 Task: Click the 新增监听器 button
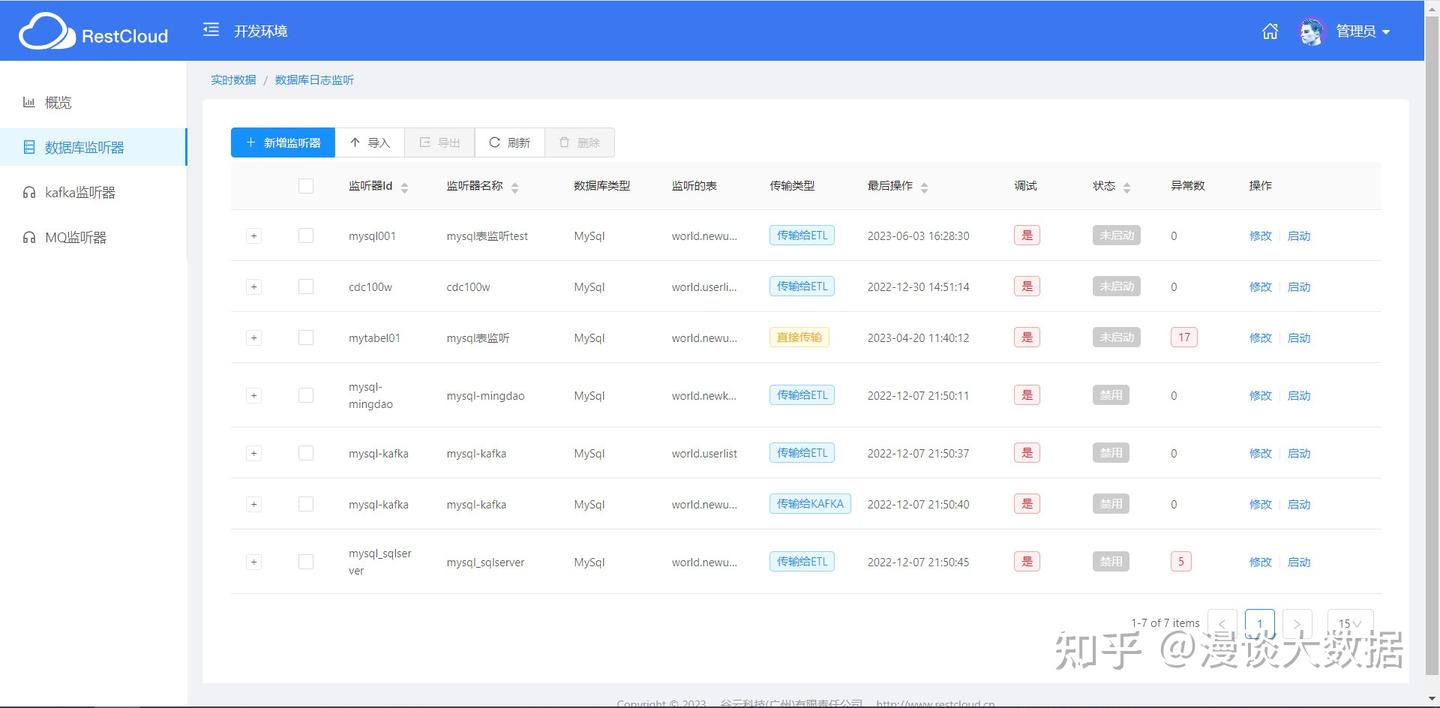(283, 143)
